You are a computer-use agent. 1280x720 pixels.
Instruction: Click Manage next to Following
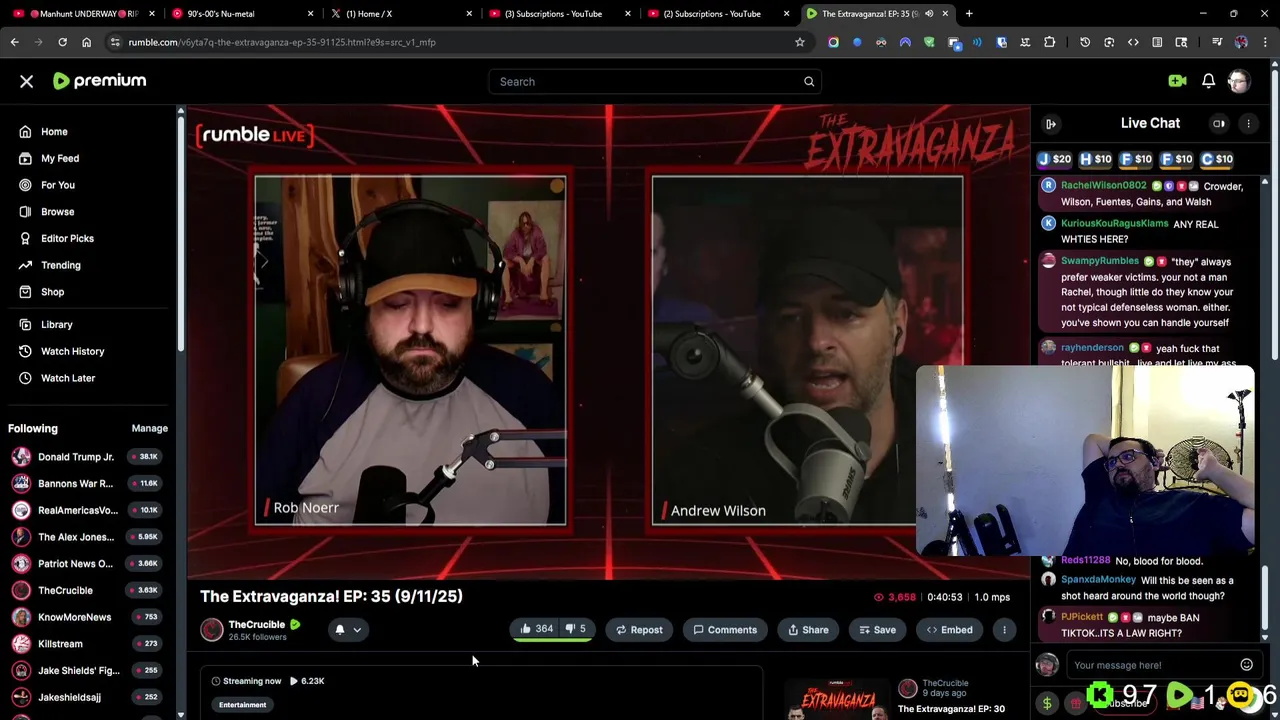point(150,428)
